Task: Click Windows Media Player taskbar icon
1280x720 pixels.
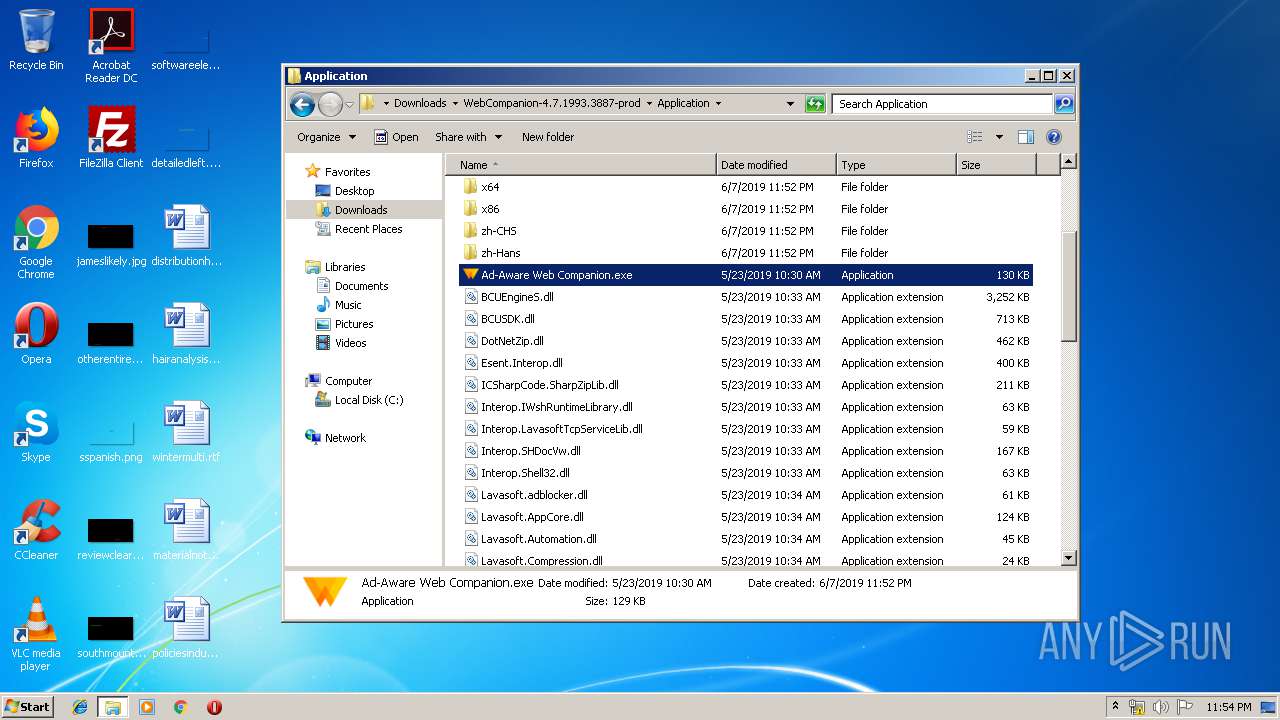Action: tap(147, 707)
